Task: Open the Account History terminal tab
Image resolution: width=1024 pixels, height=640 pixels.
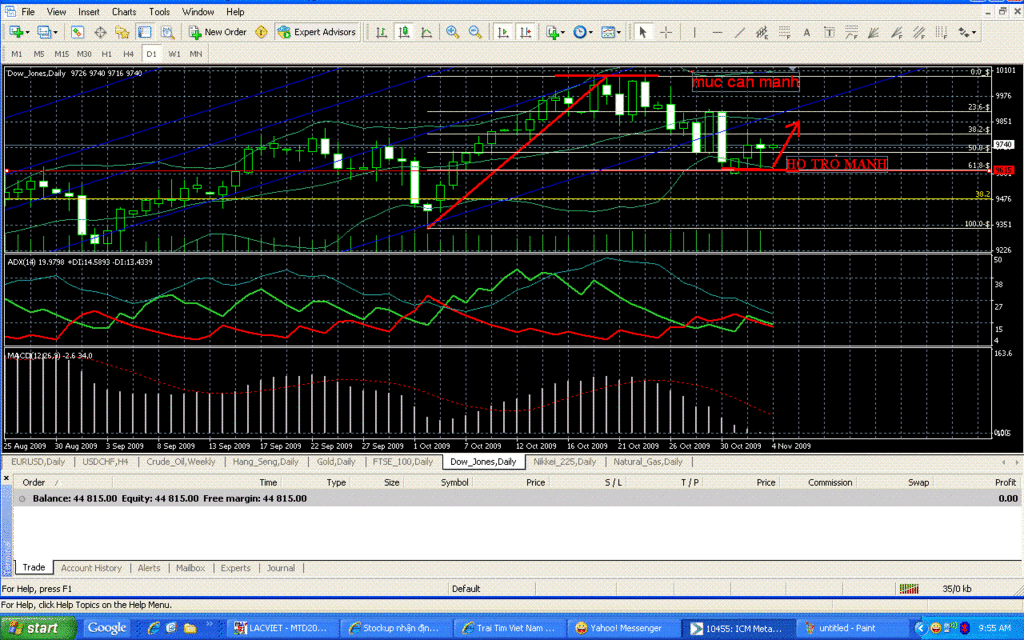Action: 91,568
